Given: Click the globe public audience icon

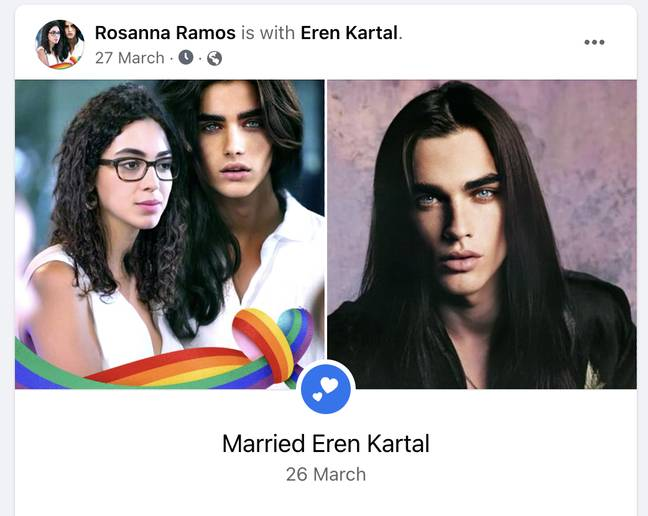Looking at the screenshot, I should click(x=214, y=58).
